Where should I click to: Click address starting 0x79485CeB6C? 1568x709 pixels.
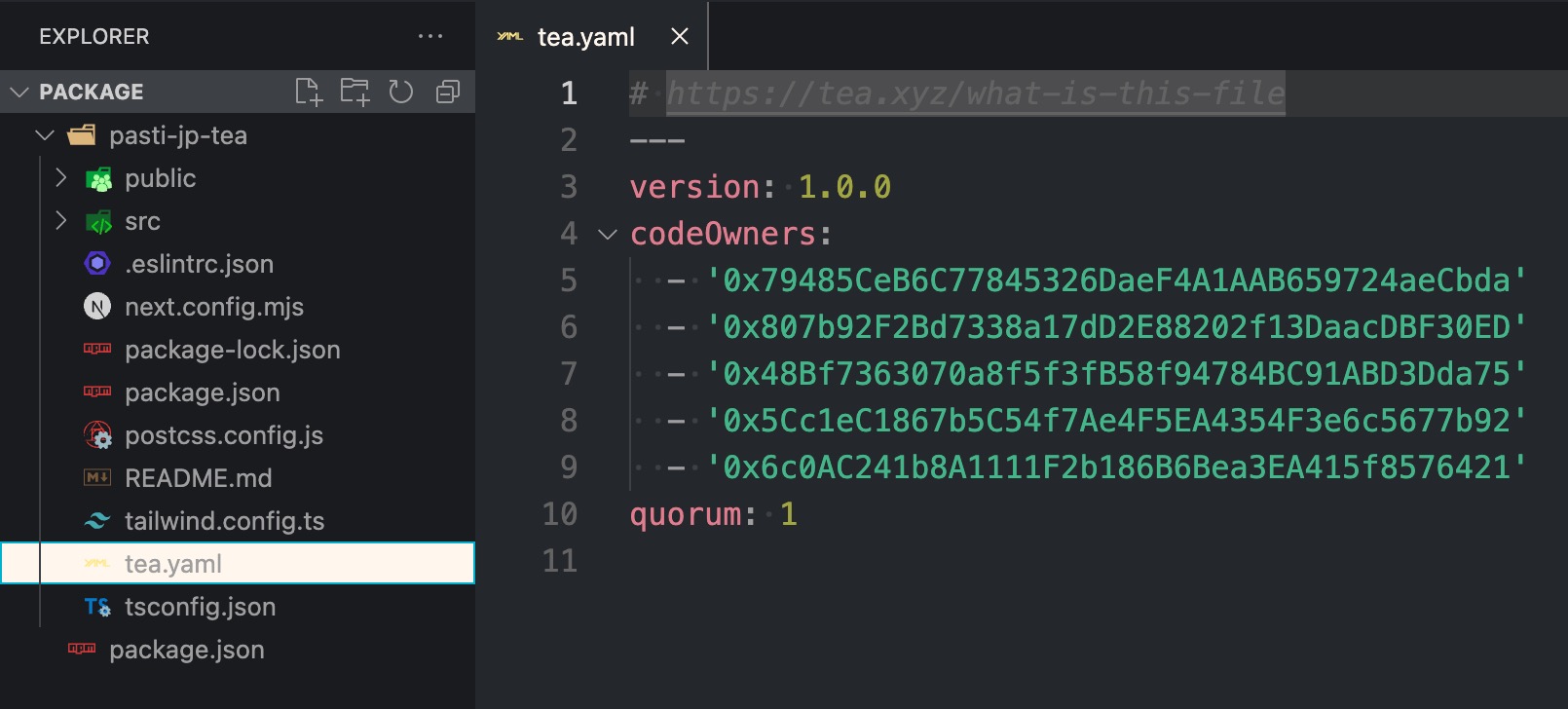(x=1116, y=280)
